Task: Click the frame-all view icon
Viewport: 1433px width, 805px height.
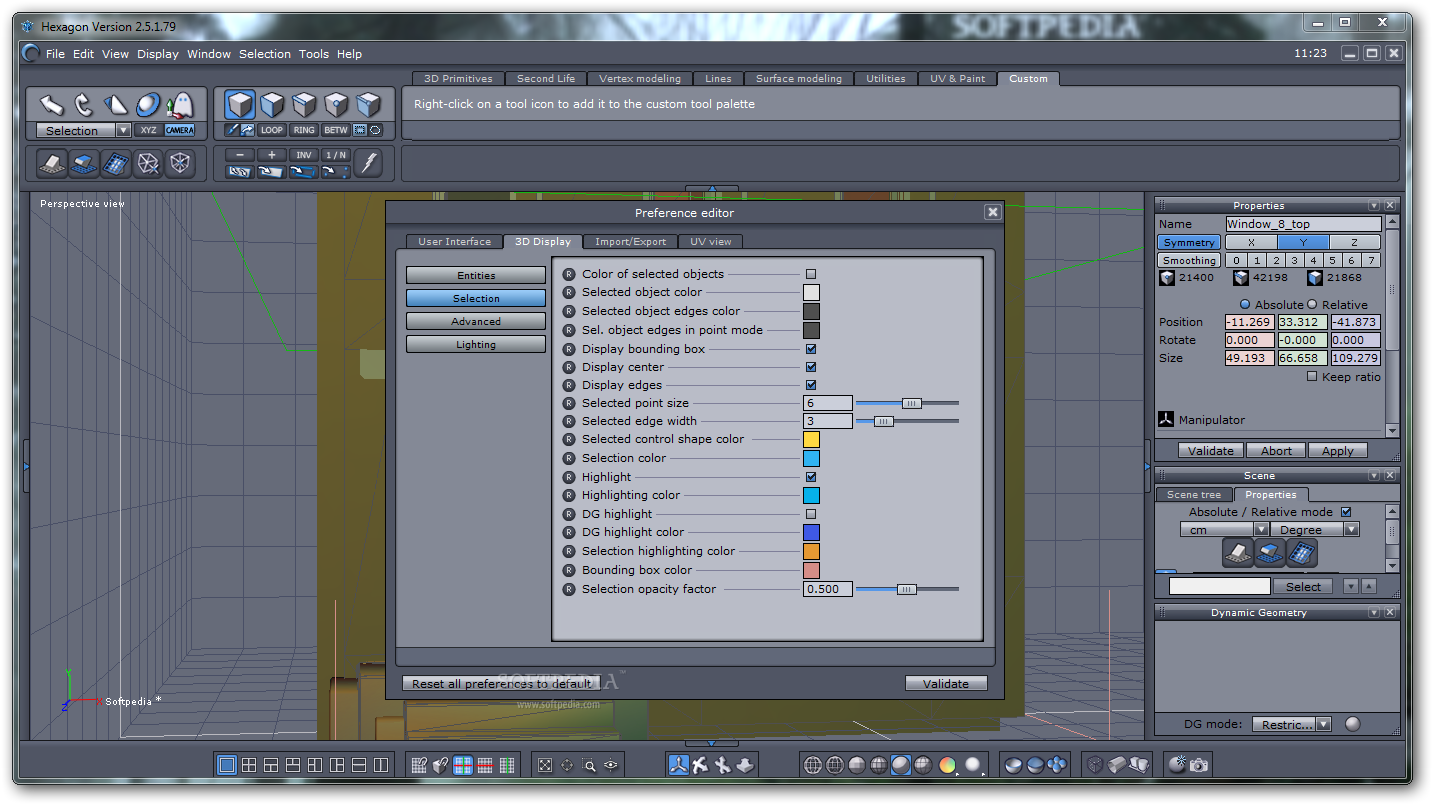Action: (545, 766)
